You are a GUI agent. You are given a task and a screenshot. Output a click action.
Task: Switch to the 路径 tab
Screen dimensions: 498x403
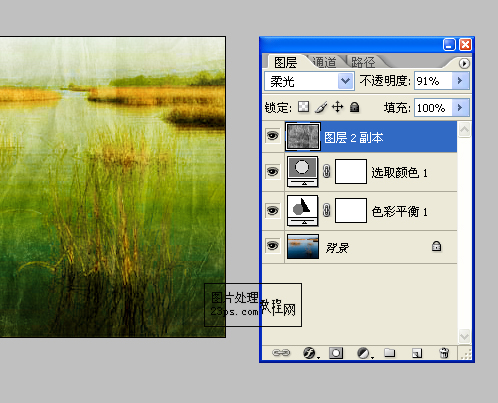[x=363, y=62]
